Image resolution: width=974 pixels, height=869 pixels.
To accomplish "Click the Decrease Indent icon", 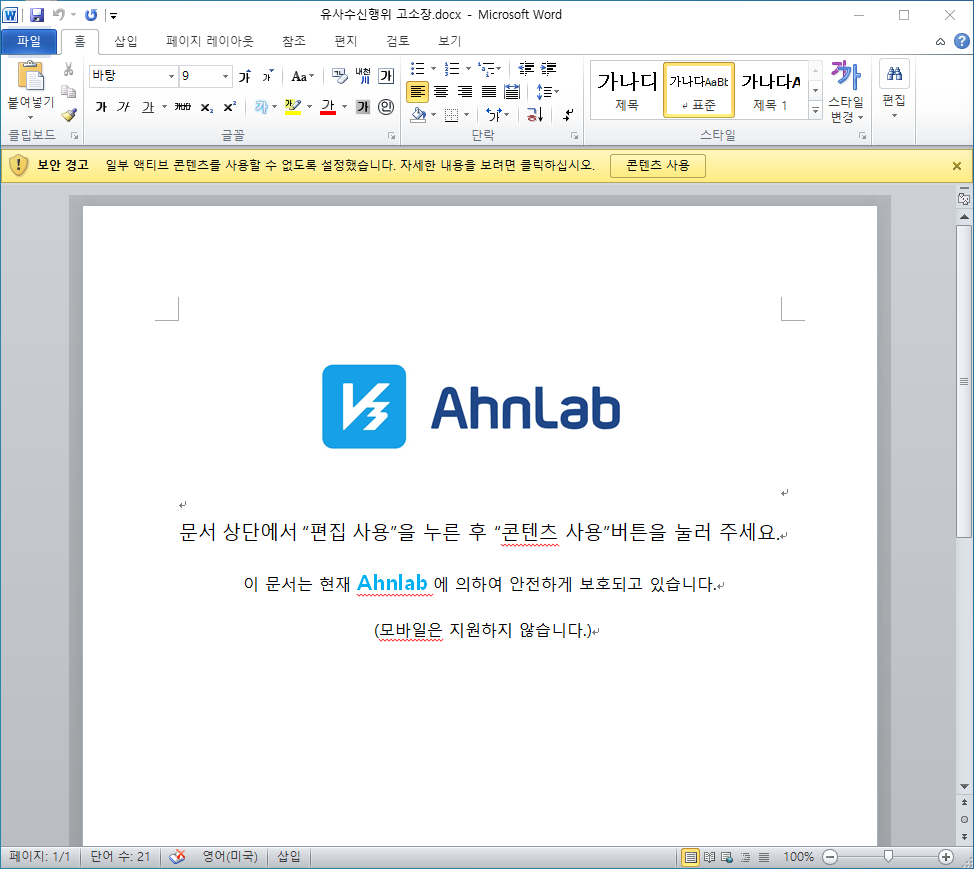I will (526, 68).
